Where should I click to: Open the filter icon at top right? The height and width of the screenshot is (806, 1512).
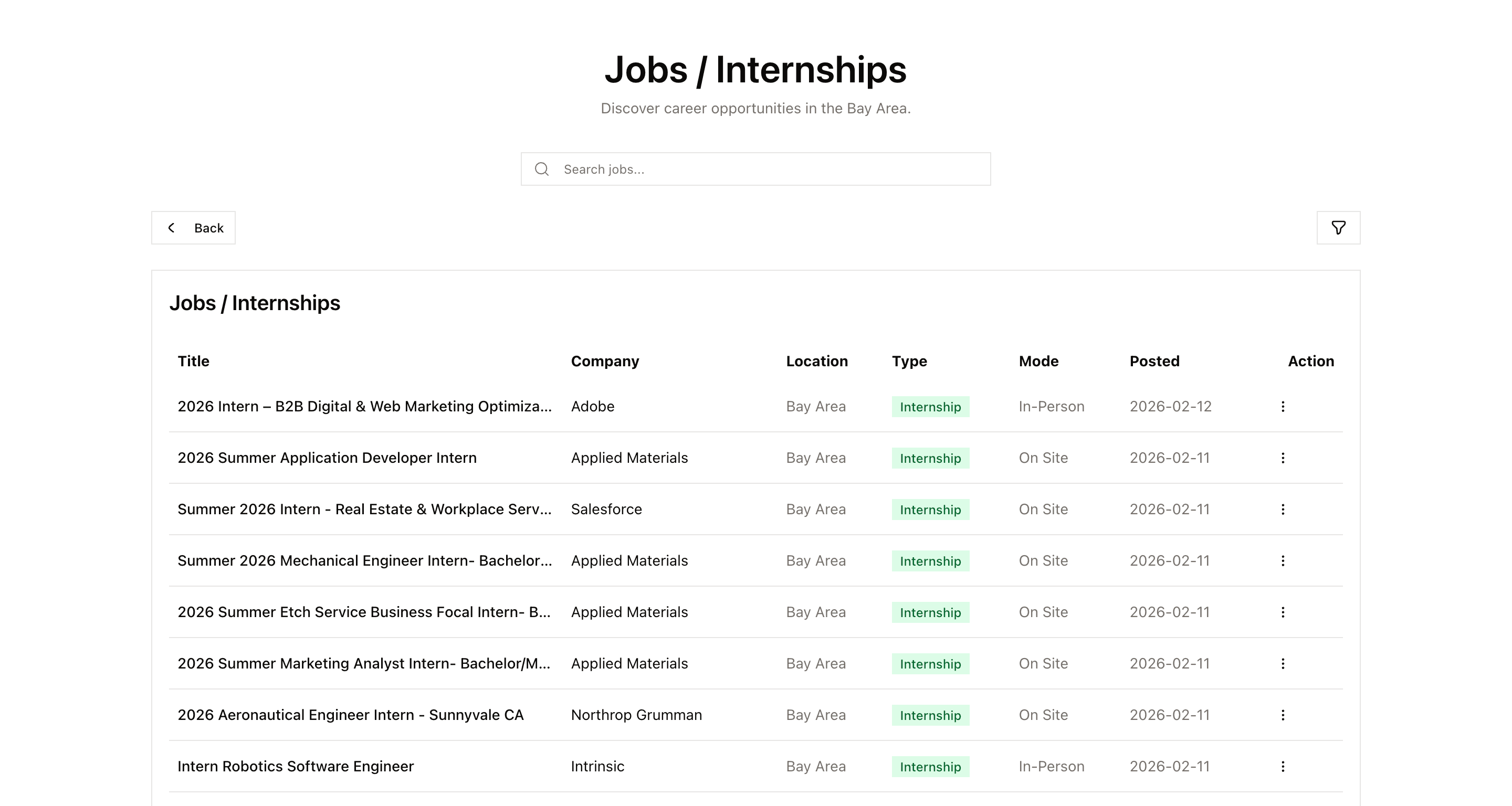coord(1339,228)
